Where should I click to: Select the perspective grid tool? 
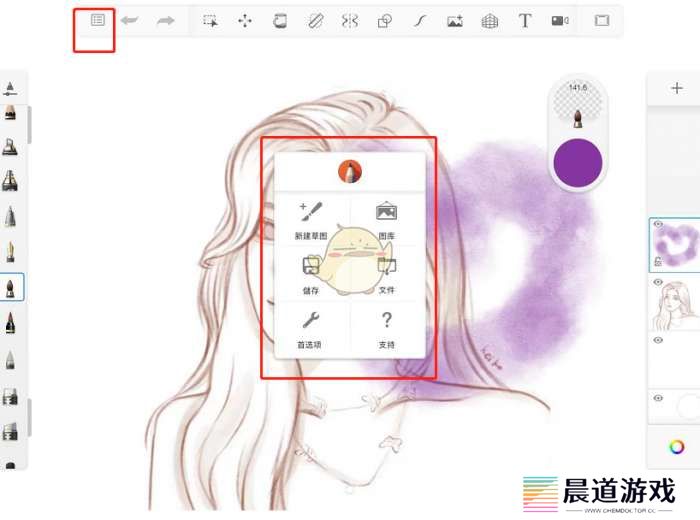pyautogui.click(x=489, y=20)
